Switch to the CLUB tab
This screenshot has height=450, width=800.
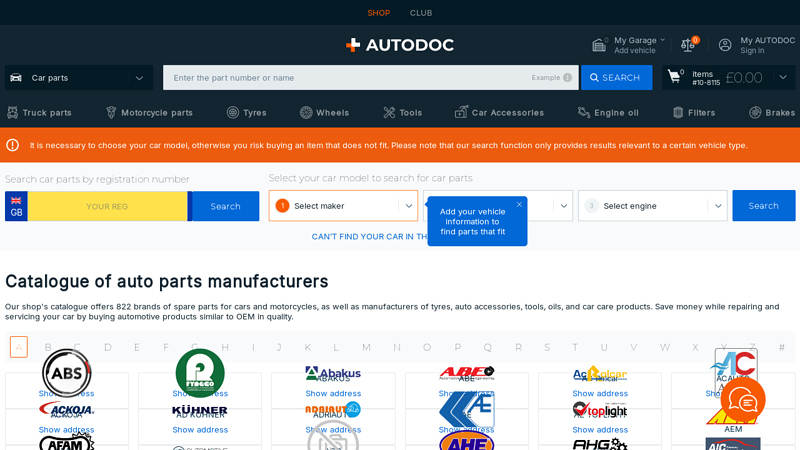click(421, 13)
